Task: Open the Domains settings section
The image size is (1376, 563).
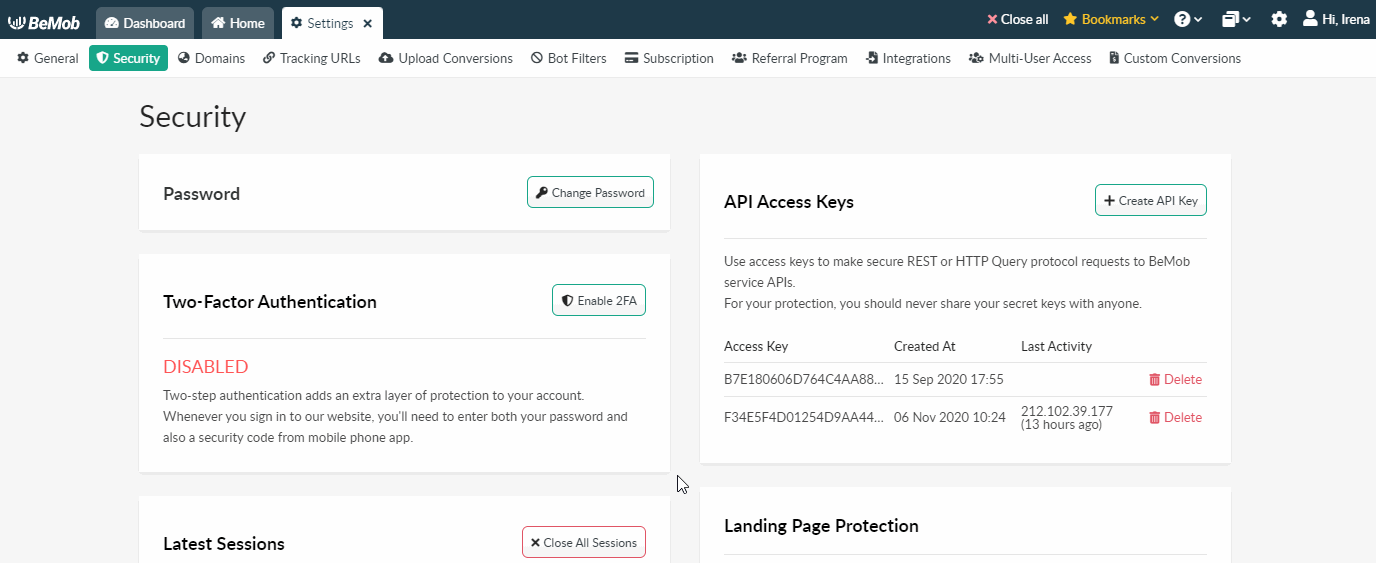Action: coord(211,58)
